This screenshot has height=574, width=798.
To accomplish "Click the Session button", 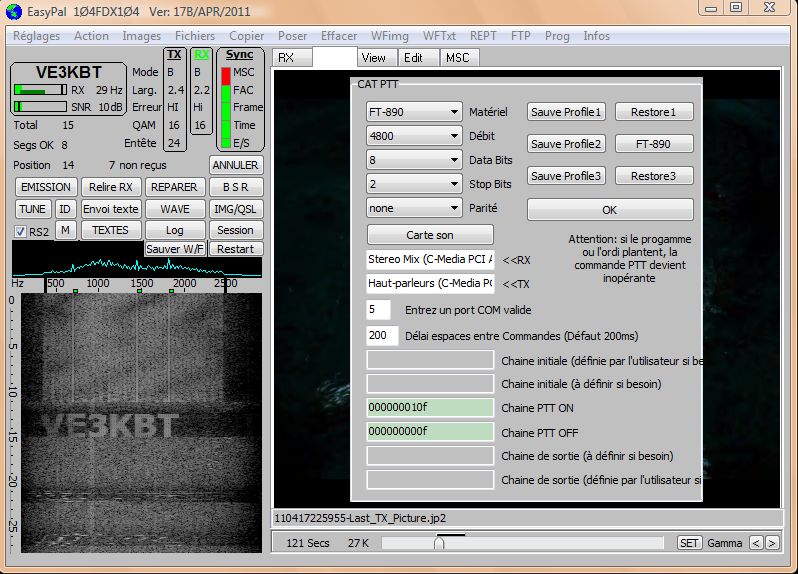I will pos(236,230).
